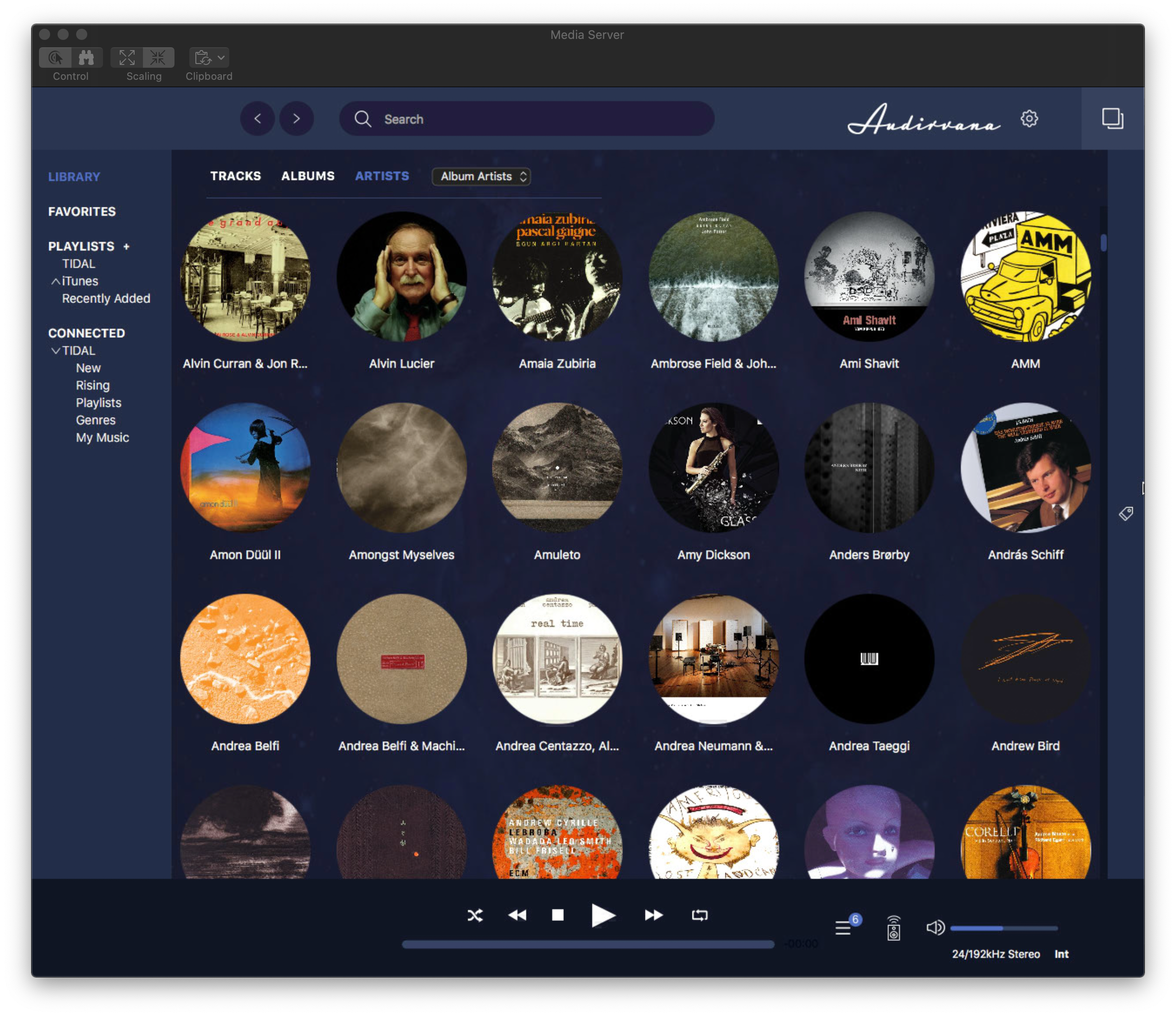Collapse the TIDAL connected tree
The width and height of the screenshot is (1176, 1016).
point(56,351)
